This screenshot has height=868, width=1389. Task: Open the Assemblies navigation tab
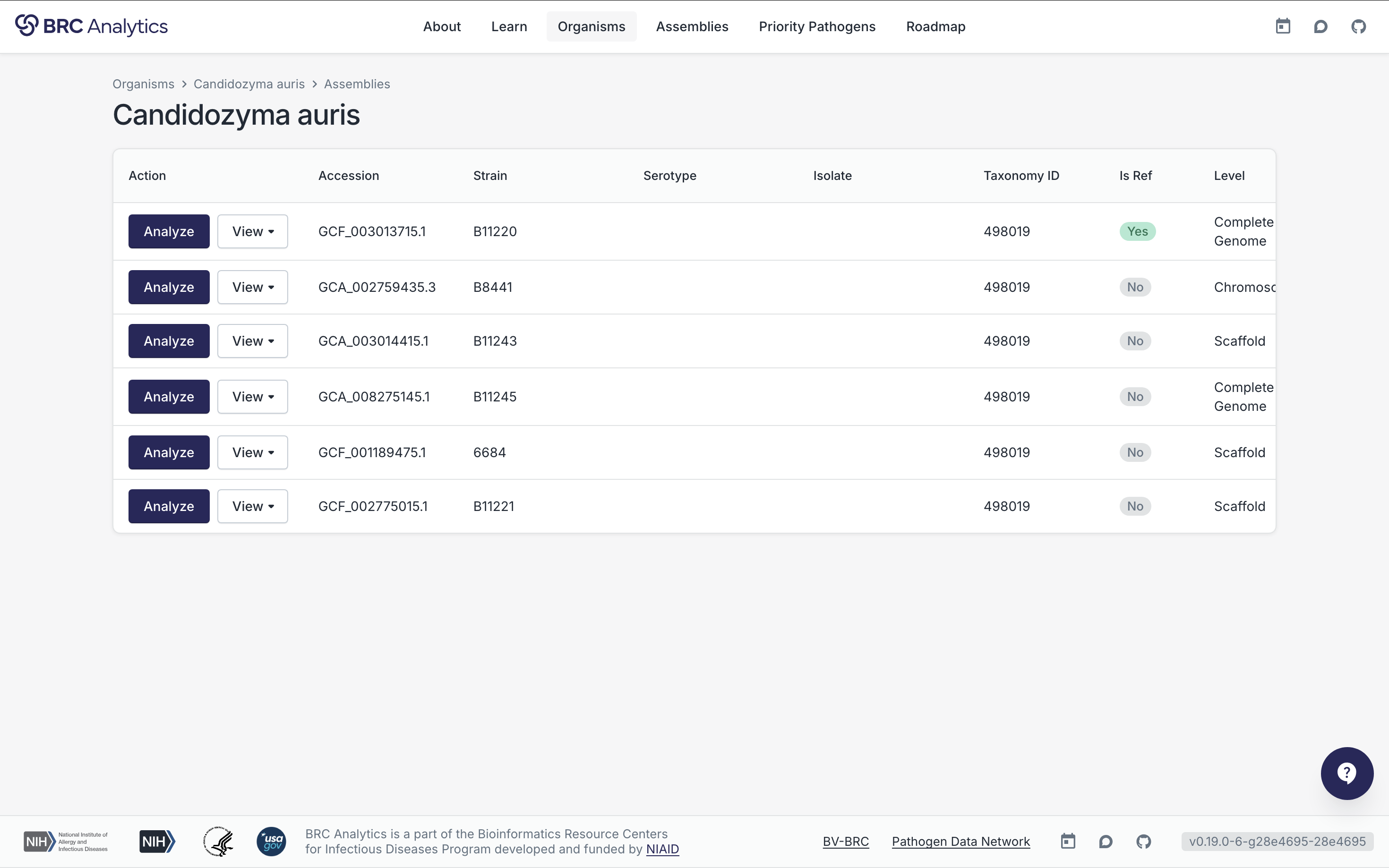[x=691, y=26]
